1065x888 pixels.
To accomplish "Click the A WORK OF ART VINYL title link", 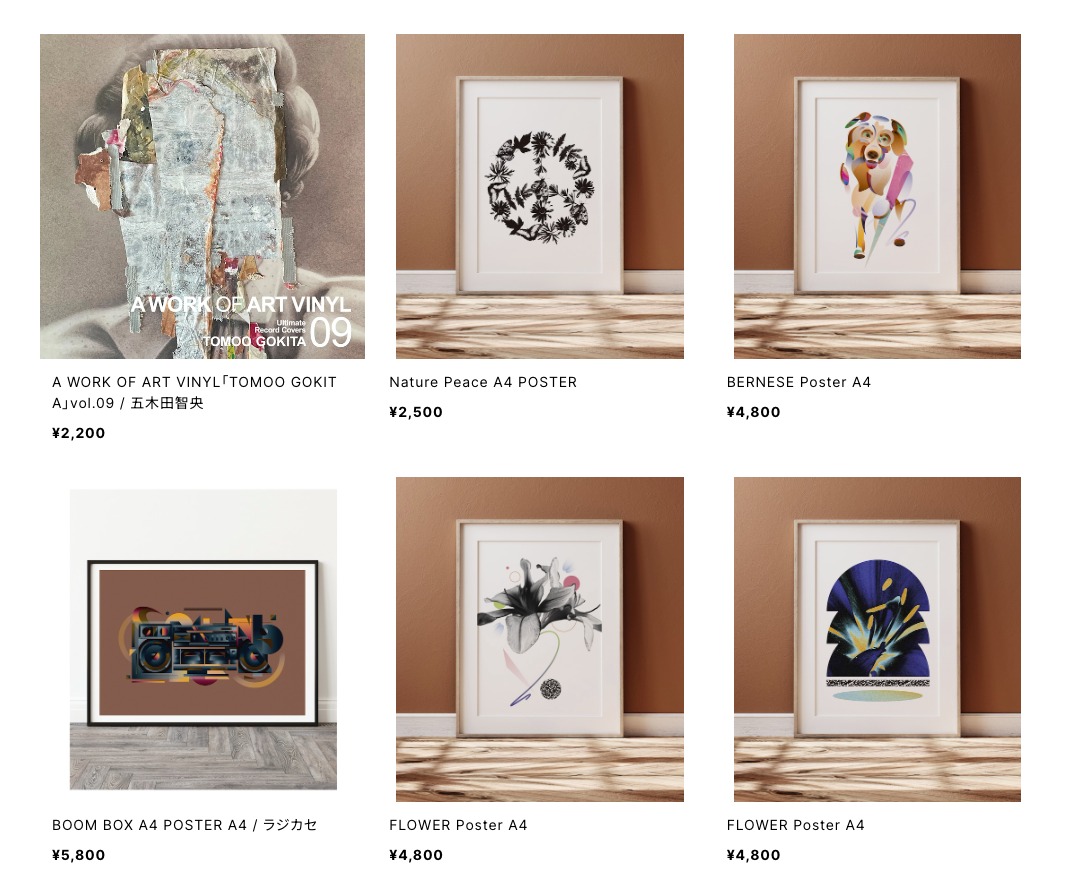I will (194, 392).
